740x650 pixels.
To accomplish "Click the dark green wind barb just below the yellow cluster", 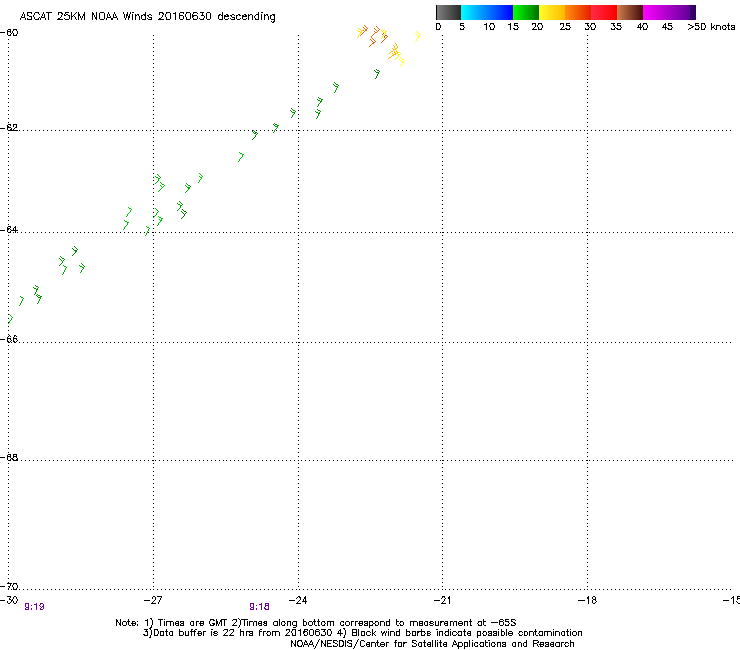I will [x=377, y=74].
